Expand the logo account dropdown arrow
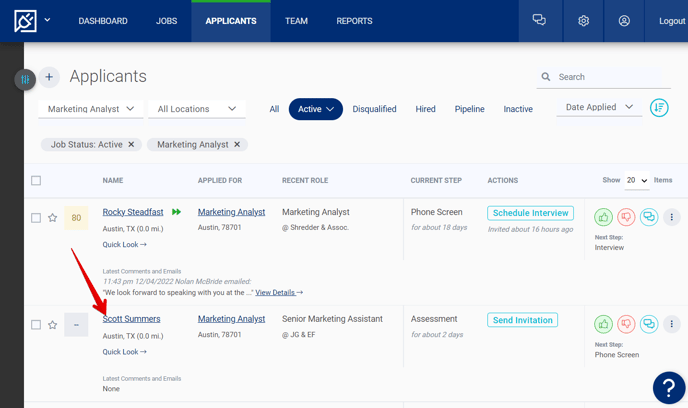This screenshot has width=688, height=408. pyautogui.click(x=47, y=20)
